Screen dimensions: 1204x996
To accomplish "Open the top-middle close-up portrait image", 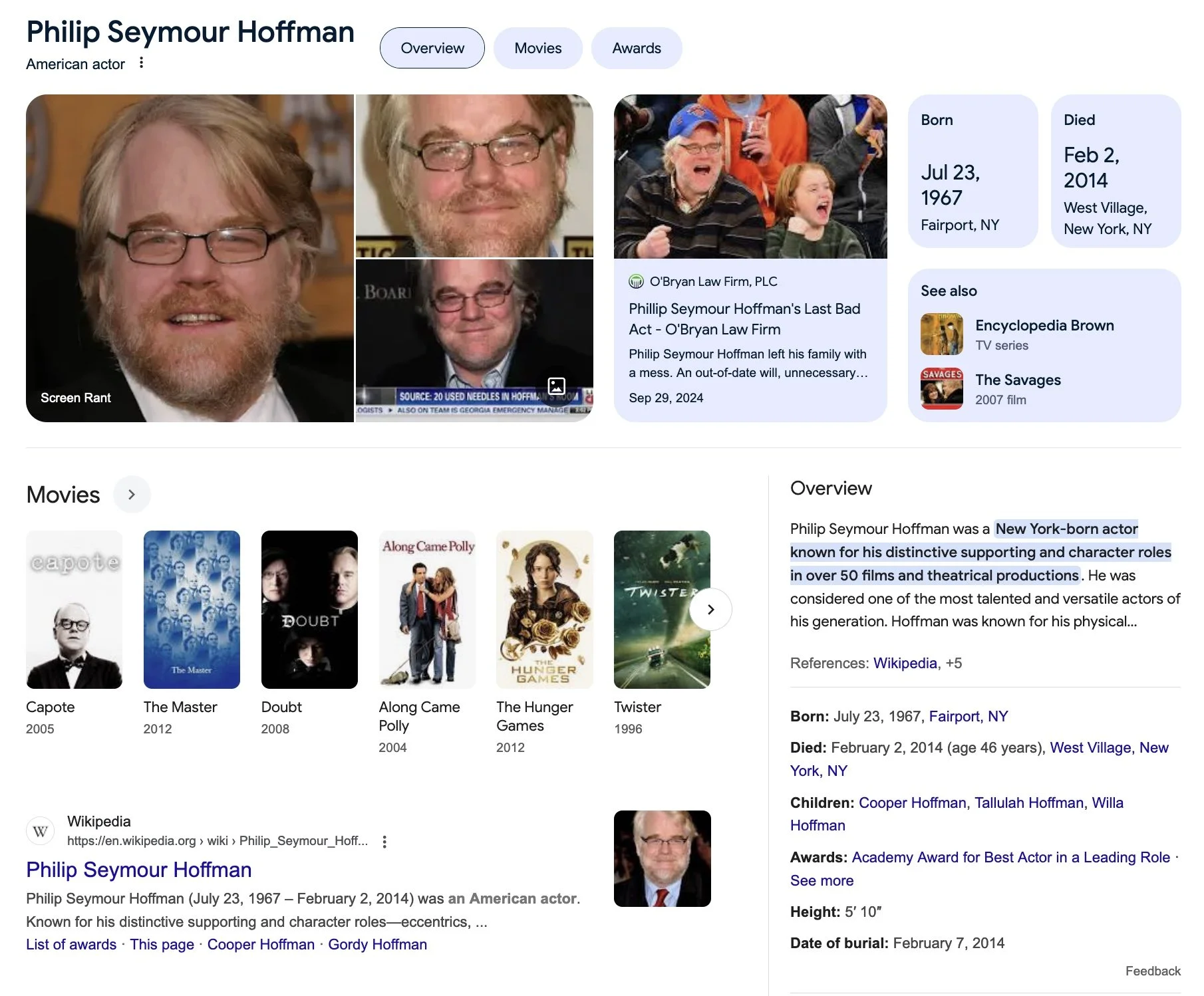I will point(474,176).
